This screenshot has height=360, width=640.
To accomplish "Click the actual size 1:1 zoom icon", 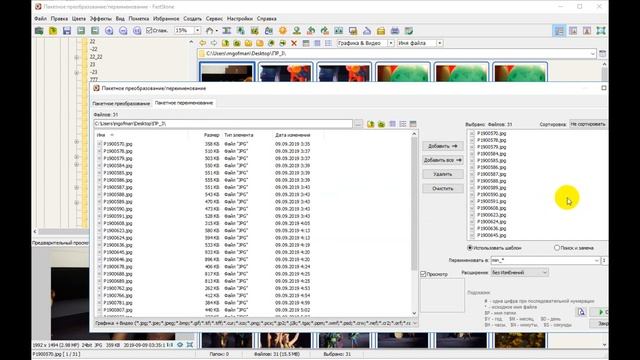I will tap(137, 31).
